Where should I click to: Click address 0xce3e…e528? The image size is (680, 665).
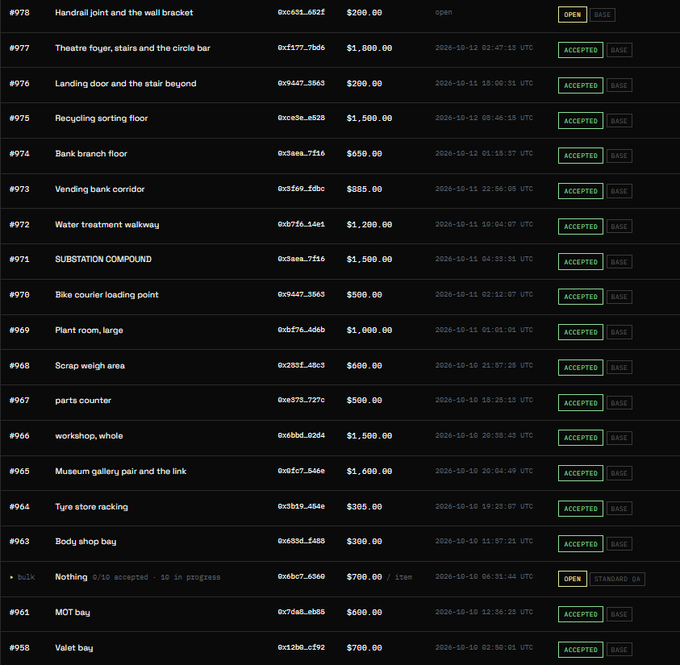(301, 118)
